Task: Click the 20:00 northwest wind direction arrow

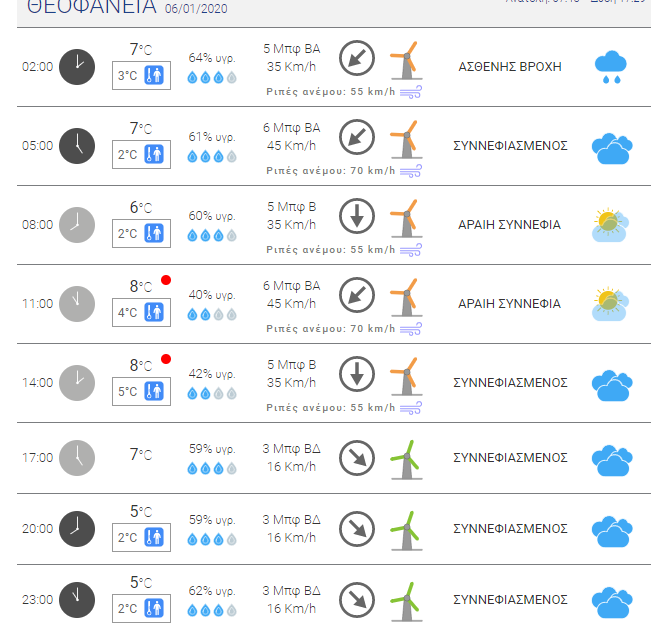Action: 357,529
